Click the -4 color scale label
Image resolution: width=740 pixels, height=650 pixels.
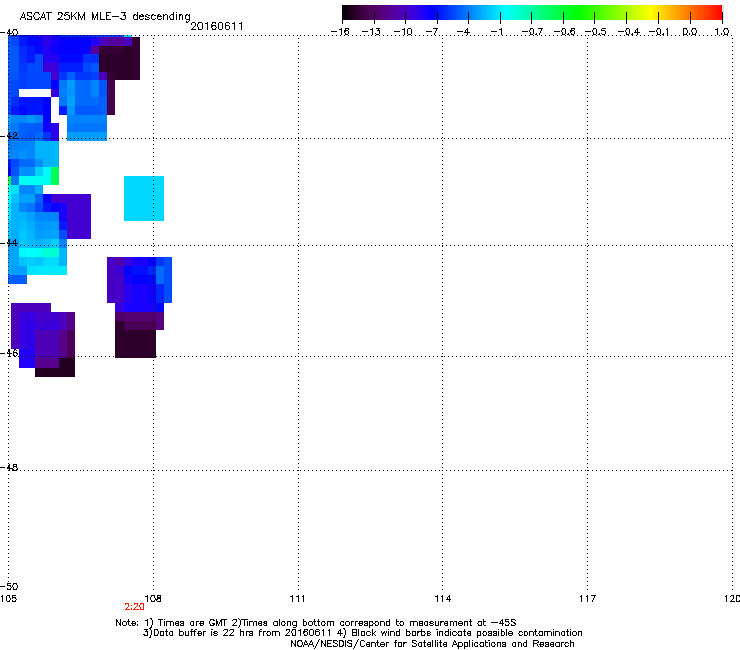(x=463, y=32)
